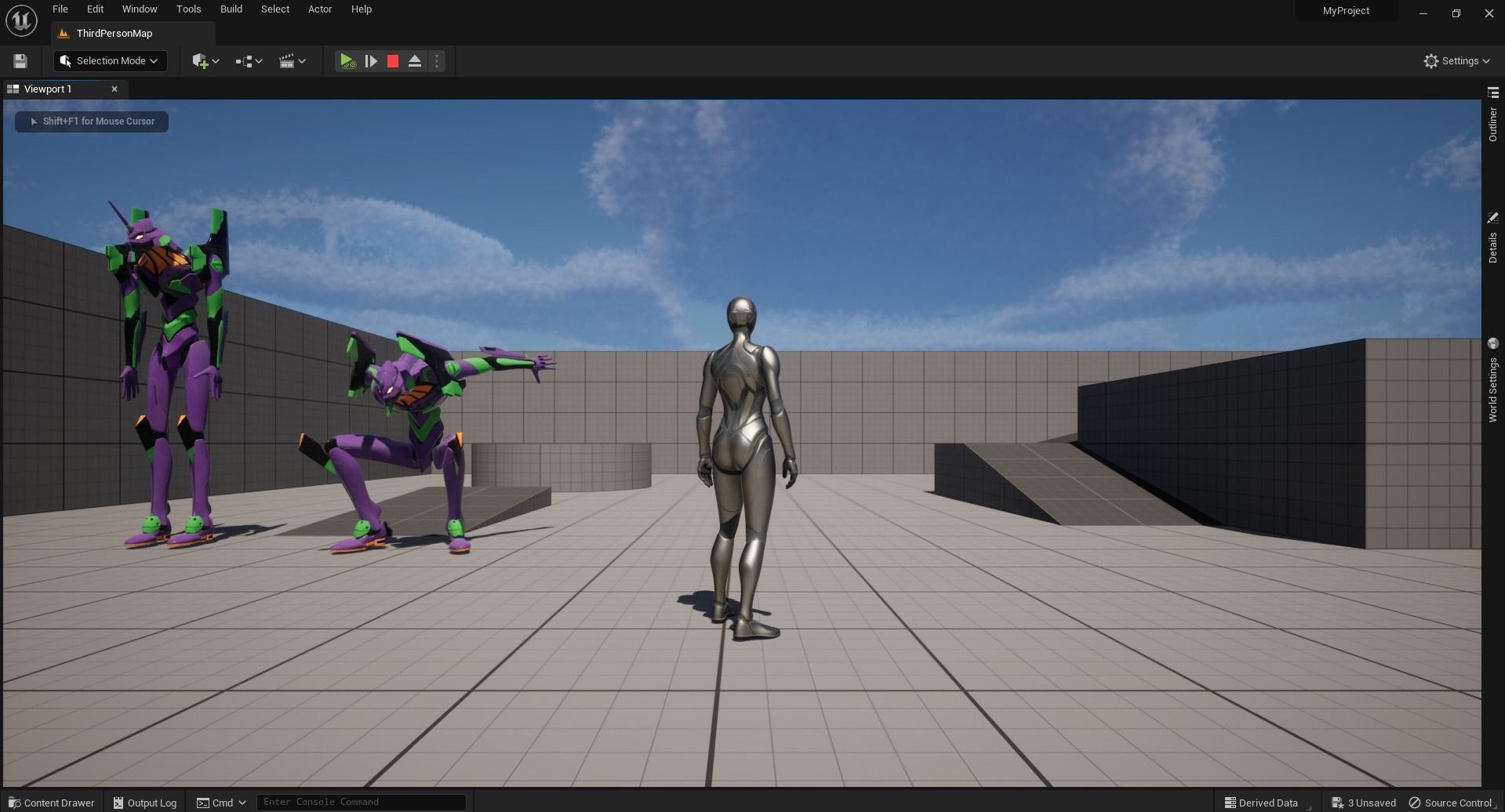The width and height of the screenshot is (1505, 812).
Task: Click the Details pencil icon in the sidebar
Action: coord(1493,218)
